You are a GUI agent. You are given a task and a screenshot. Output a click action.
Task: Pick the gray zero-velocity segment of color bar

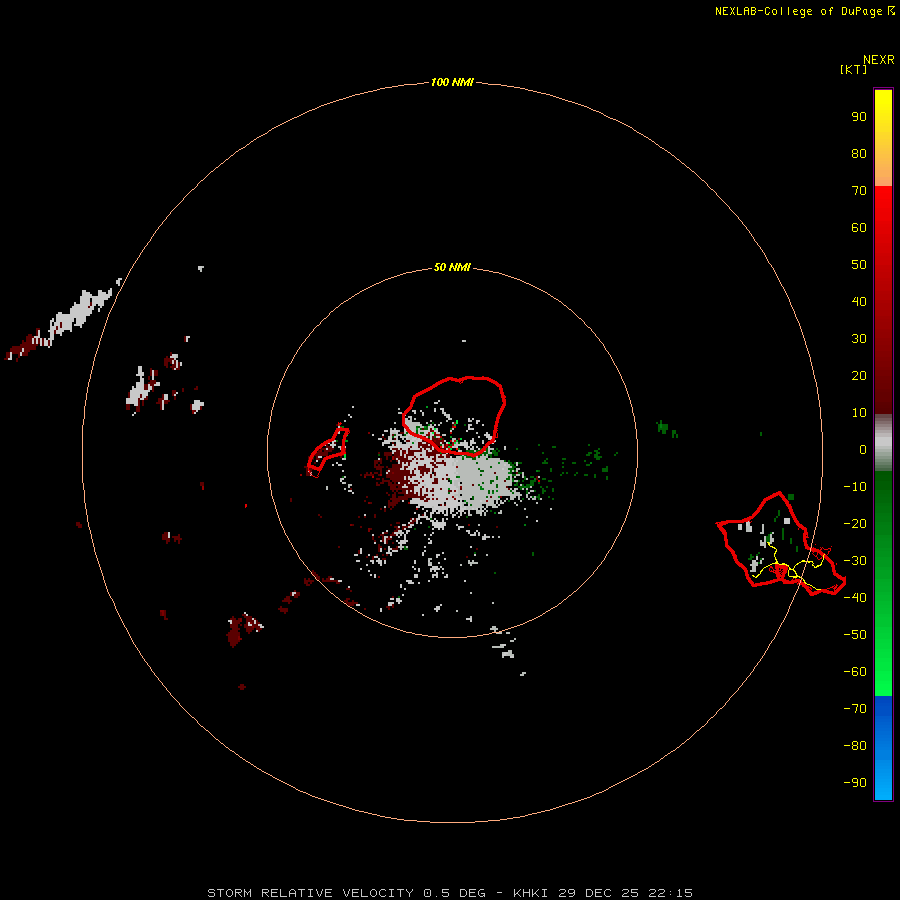click(x=883, y=443)
